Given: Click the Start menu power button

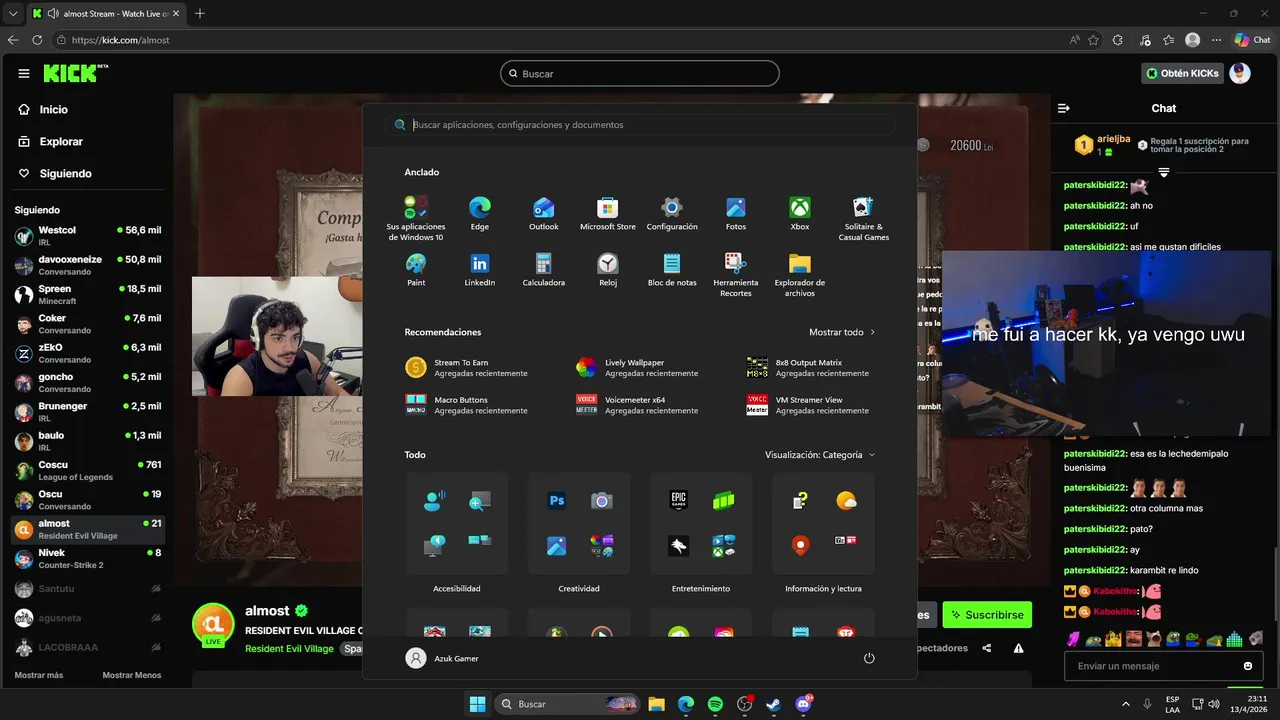Looking at the screenshot, I should (869, 658).
